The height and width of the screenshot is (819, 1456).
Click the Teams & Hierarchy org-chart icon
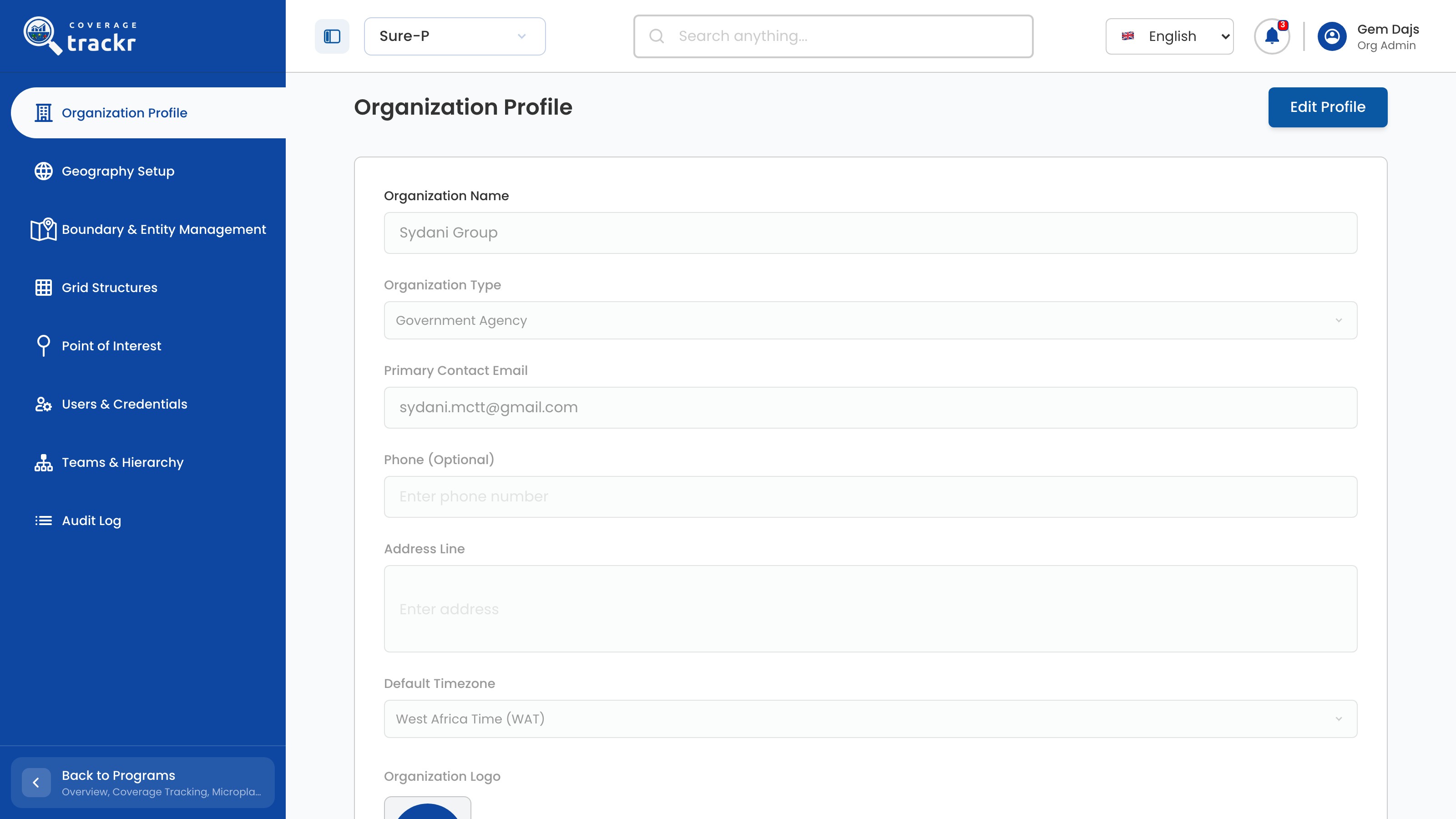(44, 462)
